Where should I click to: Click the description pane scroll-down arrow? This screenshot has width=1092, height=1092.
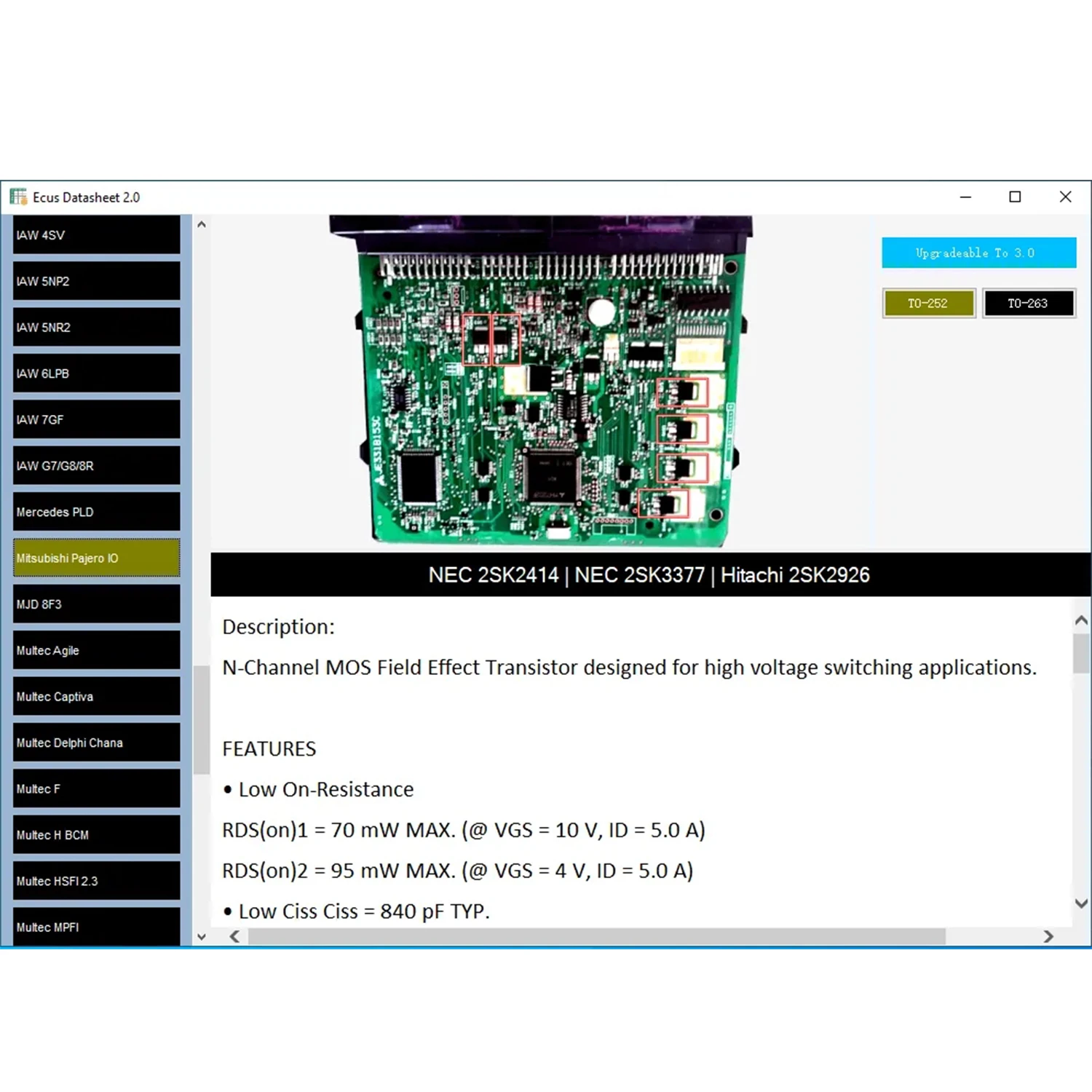(1082, 903)
